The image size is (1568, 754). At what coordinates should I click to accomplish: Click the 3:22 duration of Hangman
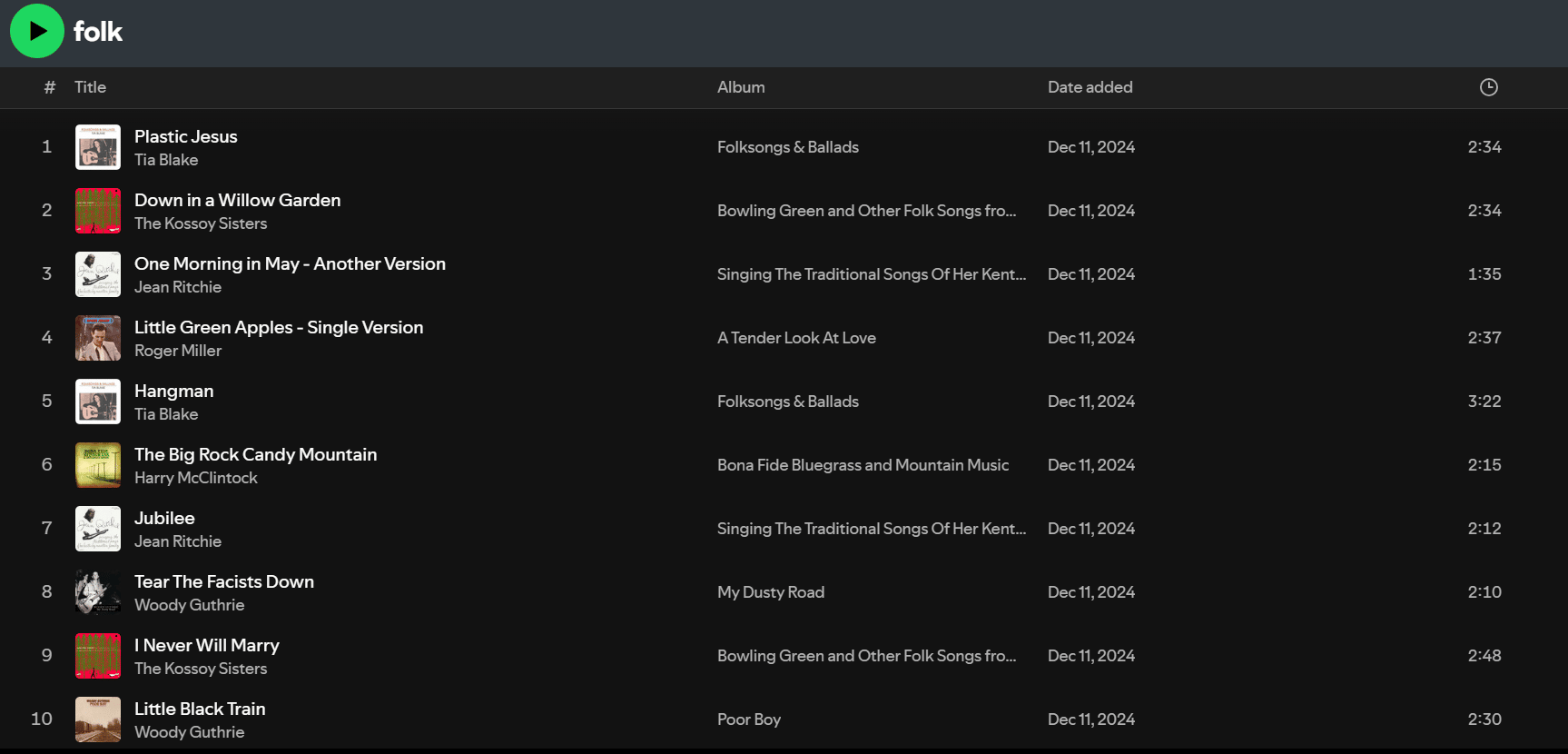click(x=1484, y=402)
